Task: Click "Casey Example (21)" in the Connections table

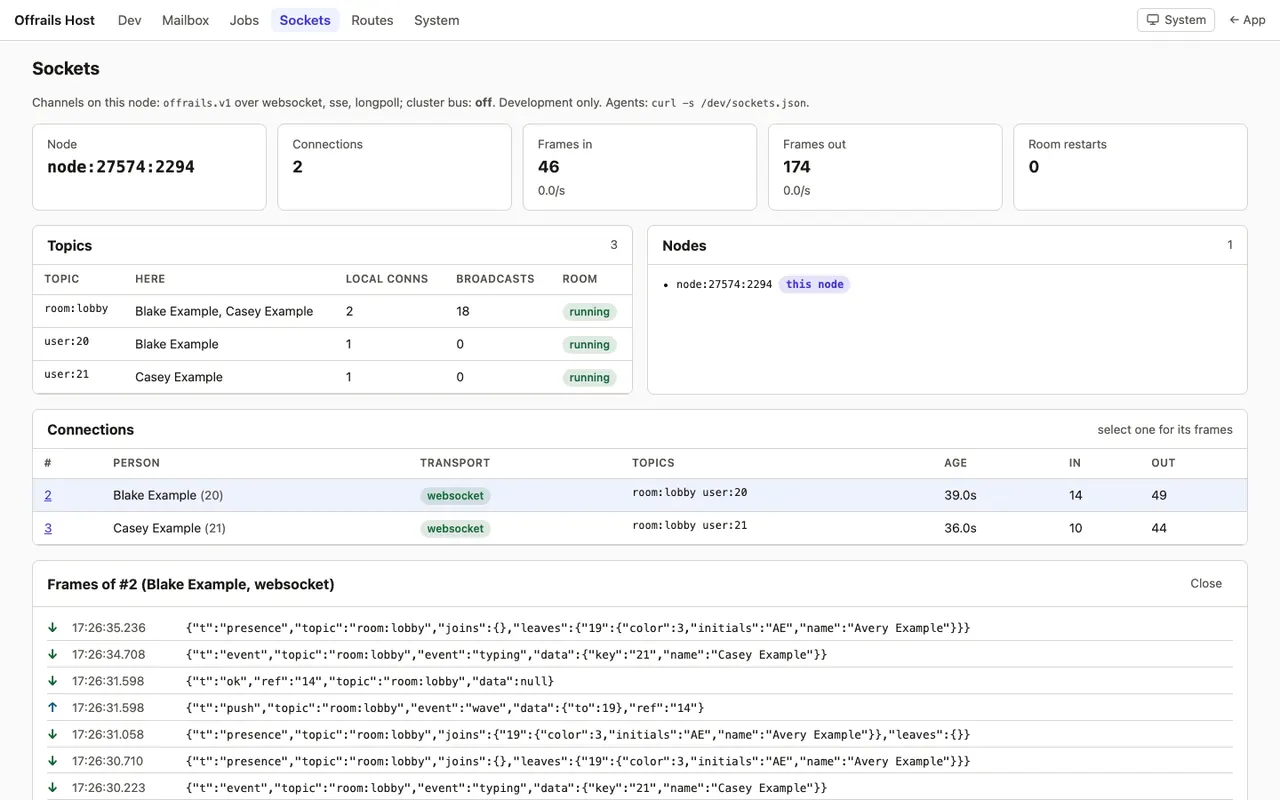Action: point(169,528)
